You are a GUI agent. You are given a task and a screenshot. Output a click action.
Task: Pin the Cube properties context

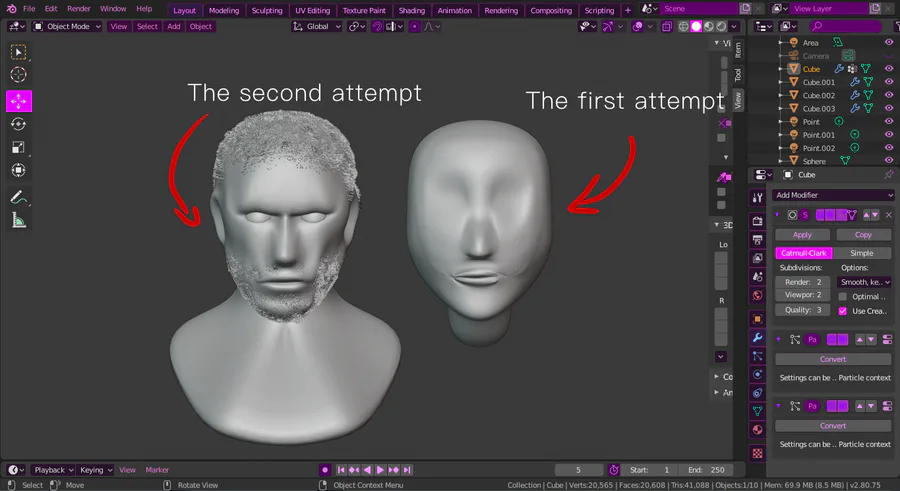(x=889, y=175)
